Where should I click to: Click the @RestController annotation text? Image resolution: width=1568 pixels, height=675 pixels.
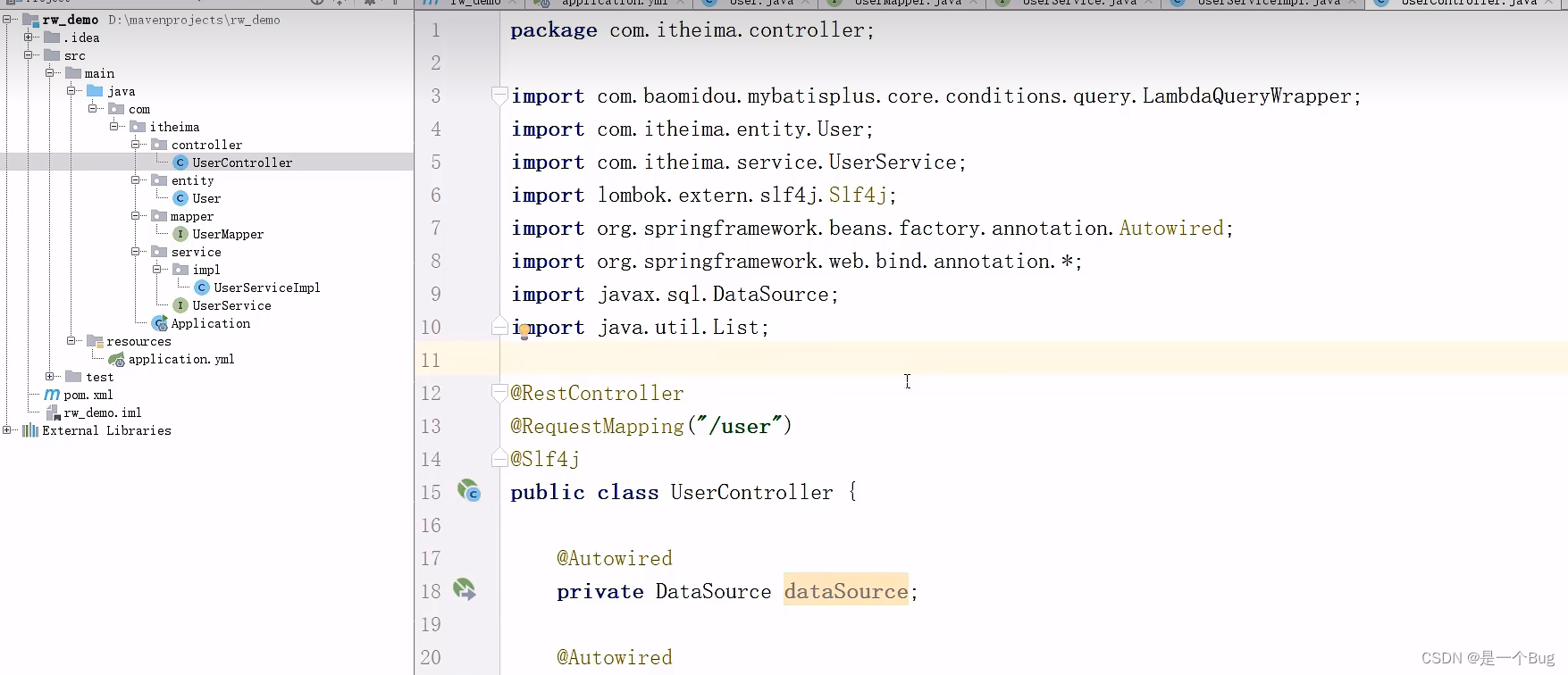pos(598,393)
